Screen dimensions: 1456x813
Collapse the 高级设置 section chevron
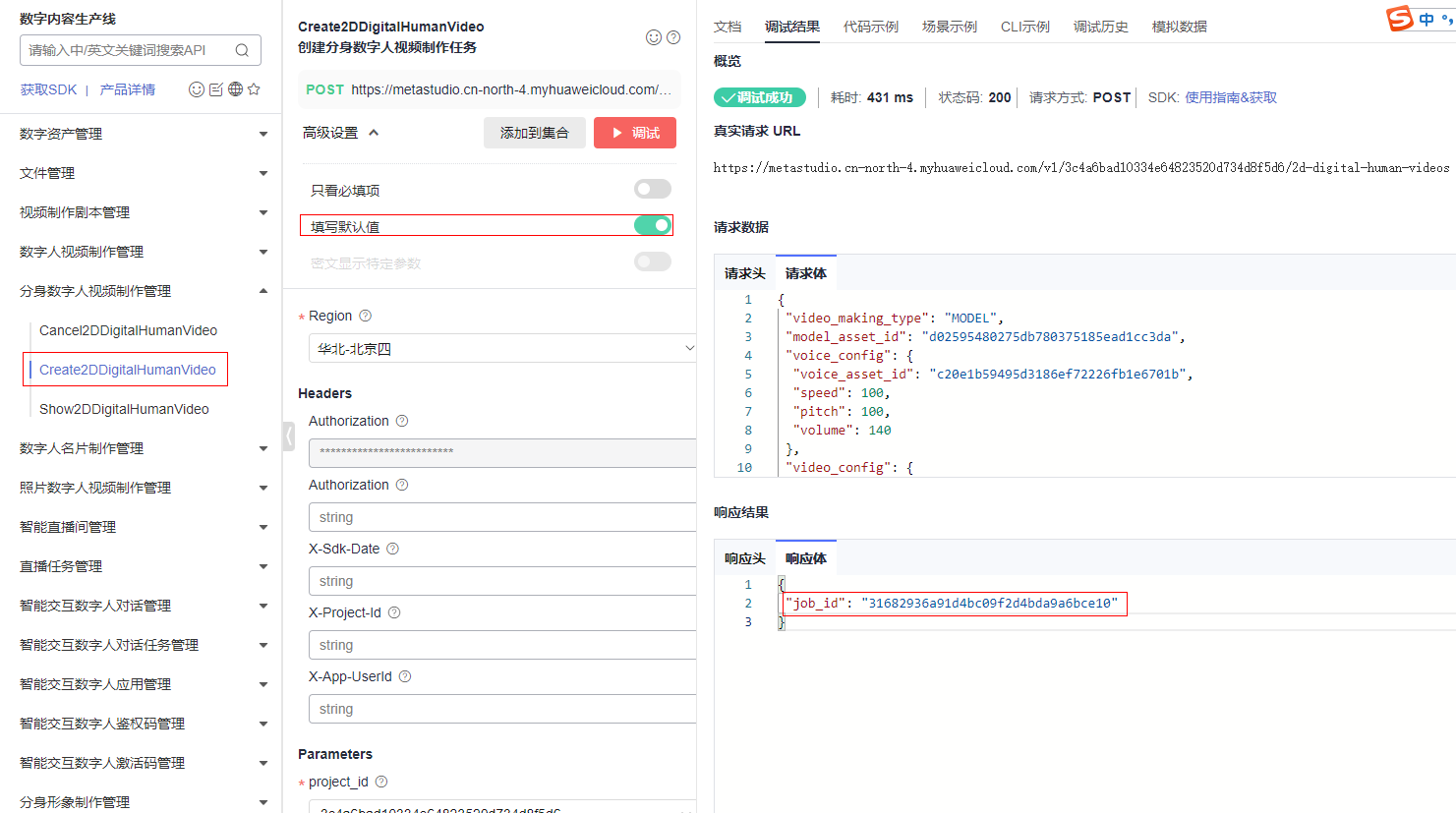pyautogui.click(x=374, y=133)
